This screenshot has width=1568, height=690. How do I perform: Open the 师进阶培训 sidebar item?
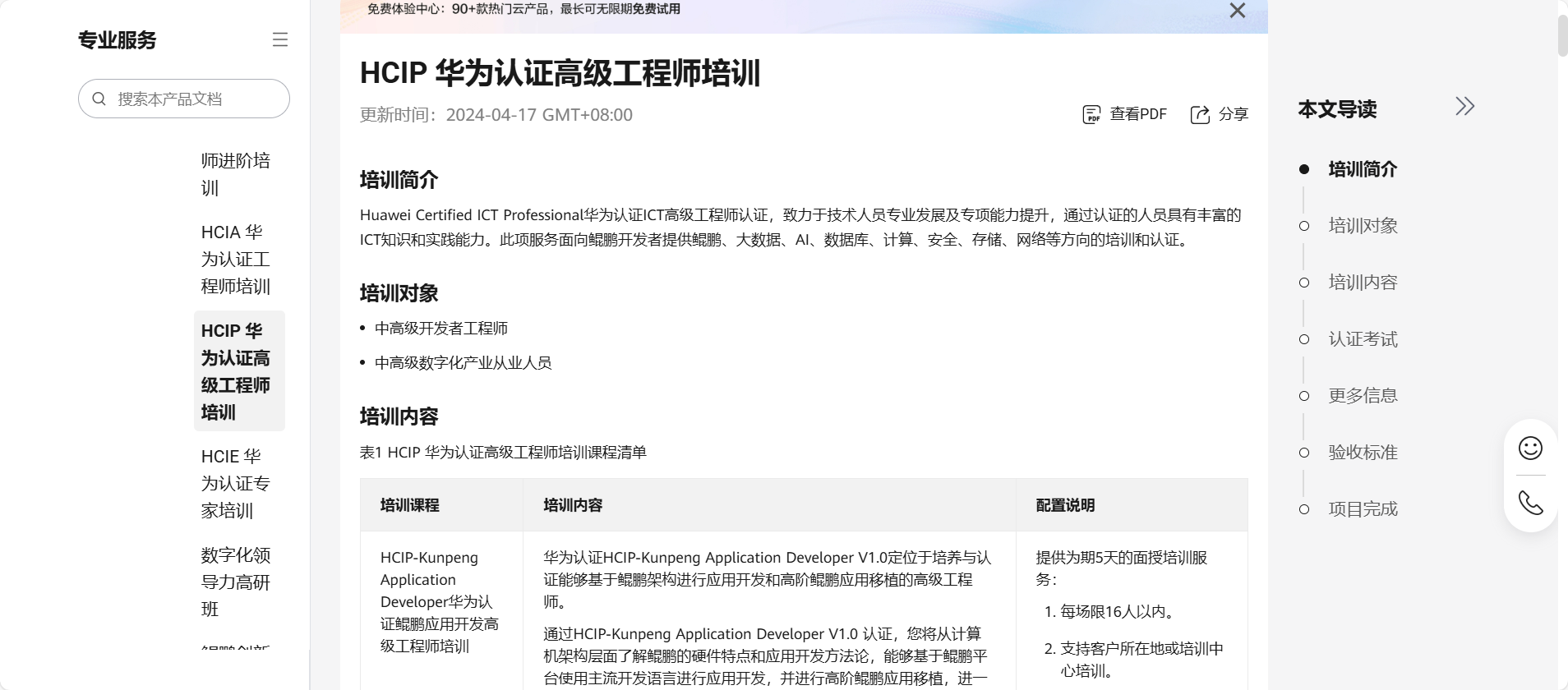[236, 174]
